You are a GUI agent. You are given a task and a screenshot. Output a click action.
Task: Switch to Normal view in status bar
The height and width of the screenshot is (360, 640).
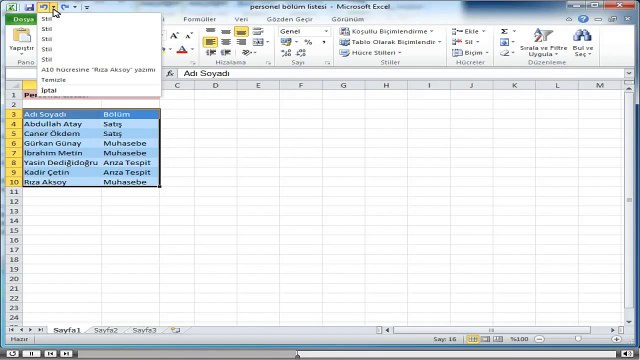[472, 339]
